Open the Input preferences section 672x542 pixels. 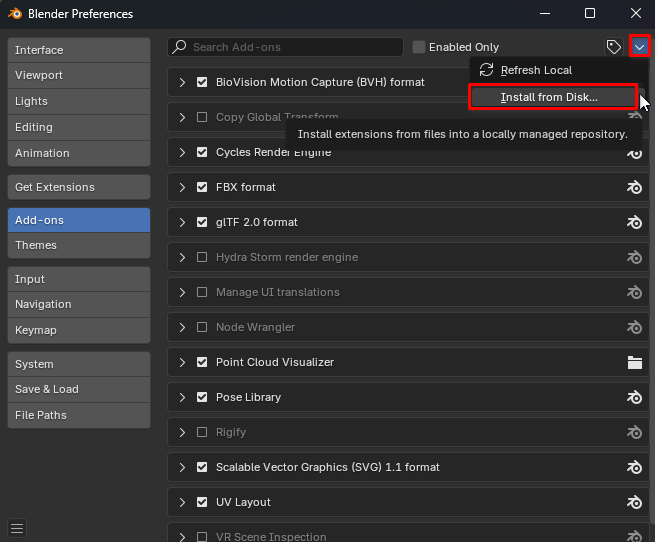pyautogui.click(x=79, y=279)
